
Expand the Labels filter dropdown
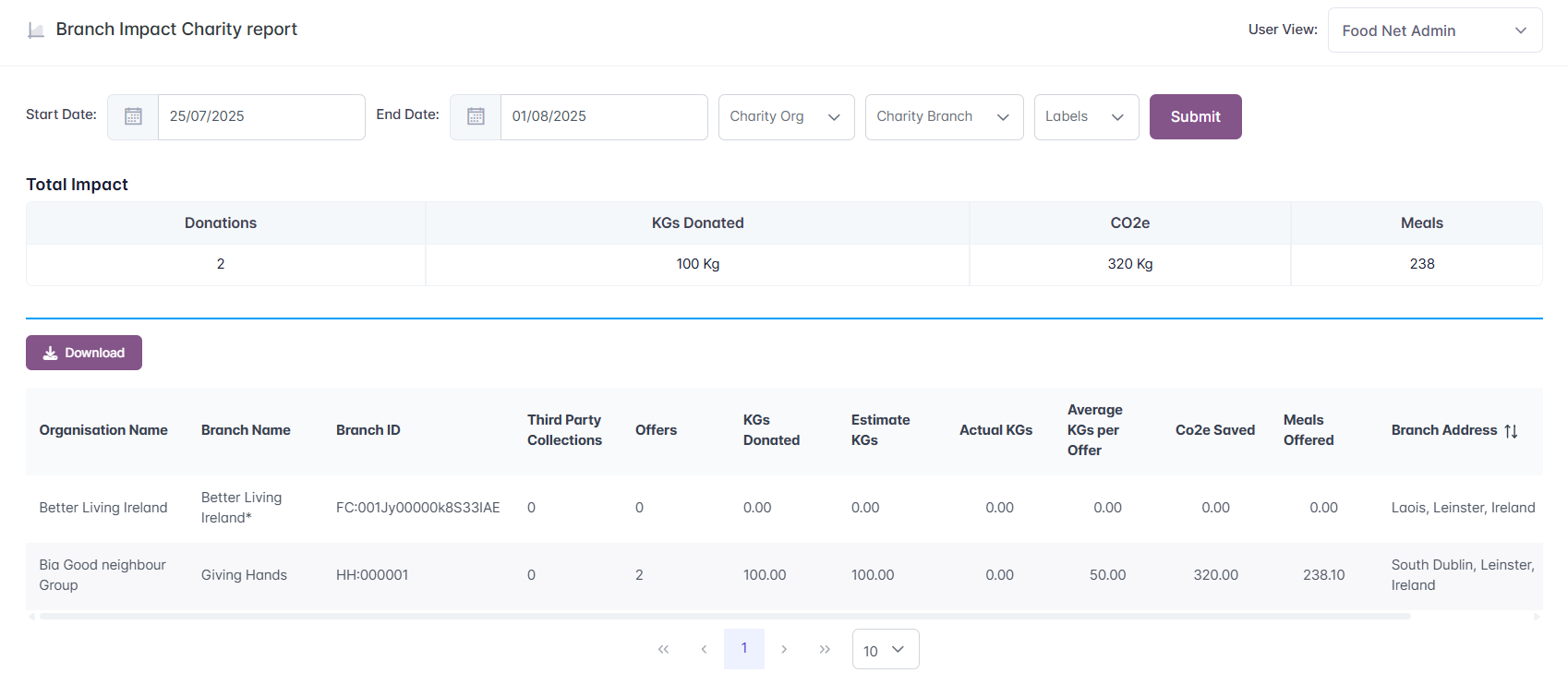[x=1085, y=117]
